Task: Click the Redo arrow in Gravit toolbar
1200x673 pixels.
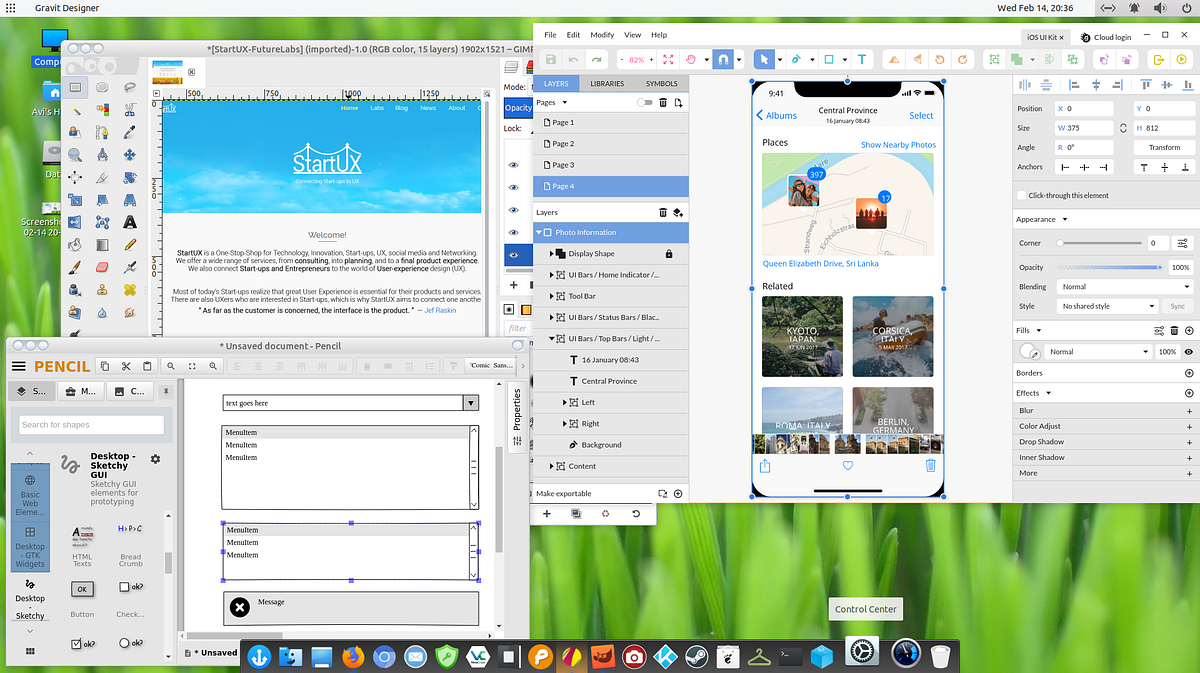Action: coord(597,60)
